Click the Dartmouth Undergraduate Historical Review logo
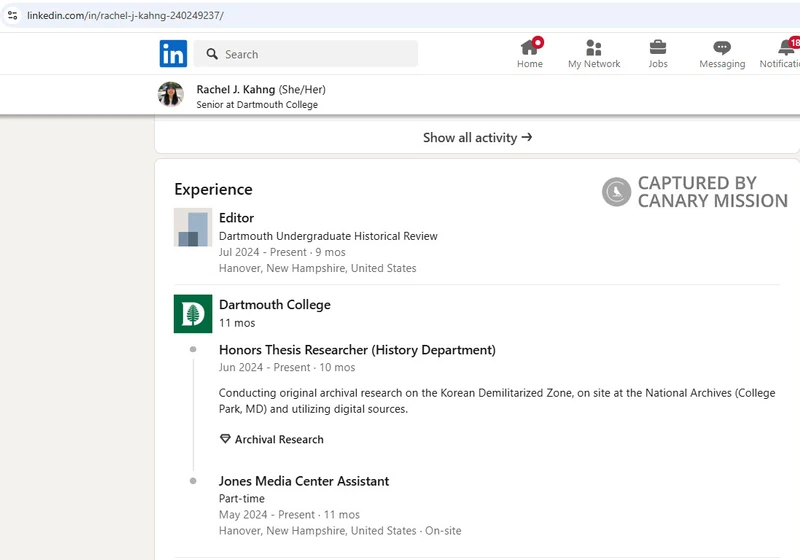800x560 pixels. point(193,227)
